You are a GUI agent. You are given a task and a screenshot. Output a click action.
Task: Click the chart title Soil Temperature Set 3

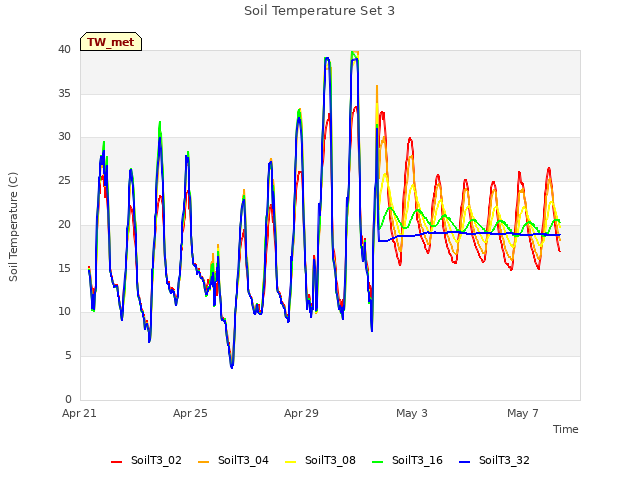[x=320, y=11]
